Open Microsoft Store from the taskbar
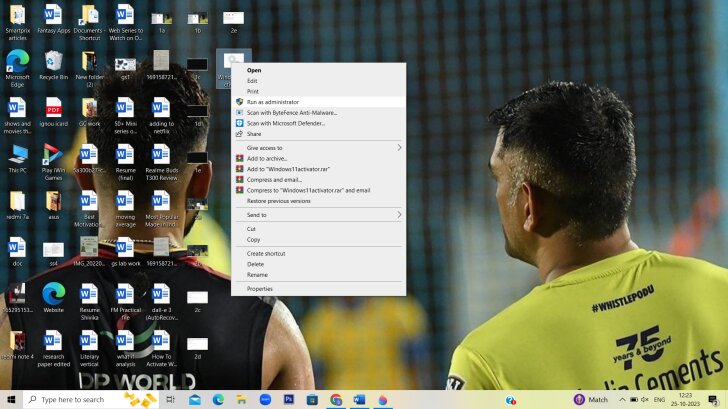This screenshot has width=728, height=409. (x=312, y=399)
